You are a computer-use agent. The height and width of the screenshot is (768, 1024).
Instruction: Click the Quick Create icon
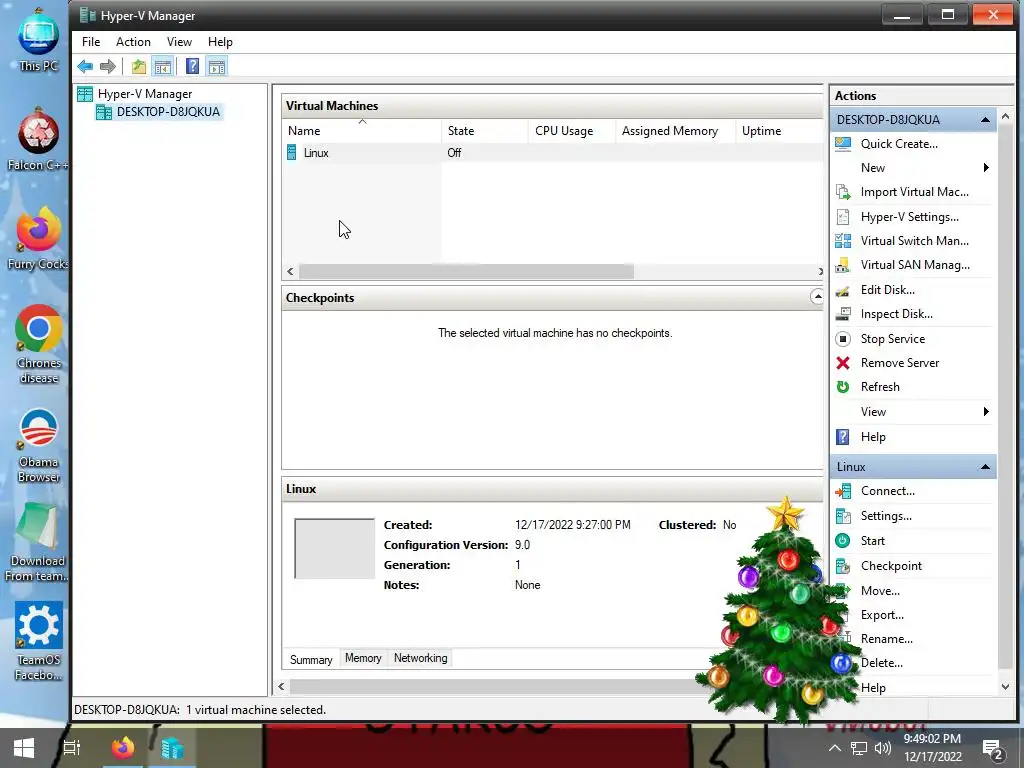(x=843, y=144)
